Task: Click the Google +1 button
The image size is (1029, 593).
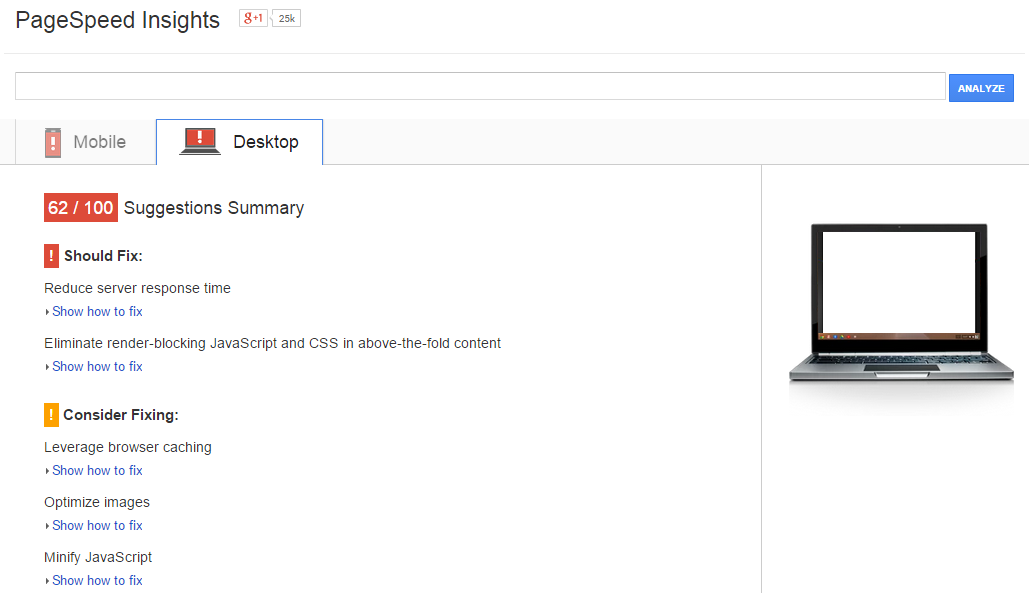Action: click(x=253, y=18)
